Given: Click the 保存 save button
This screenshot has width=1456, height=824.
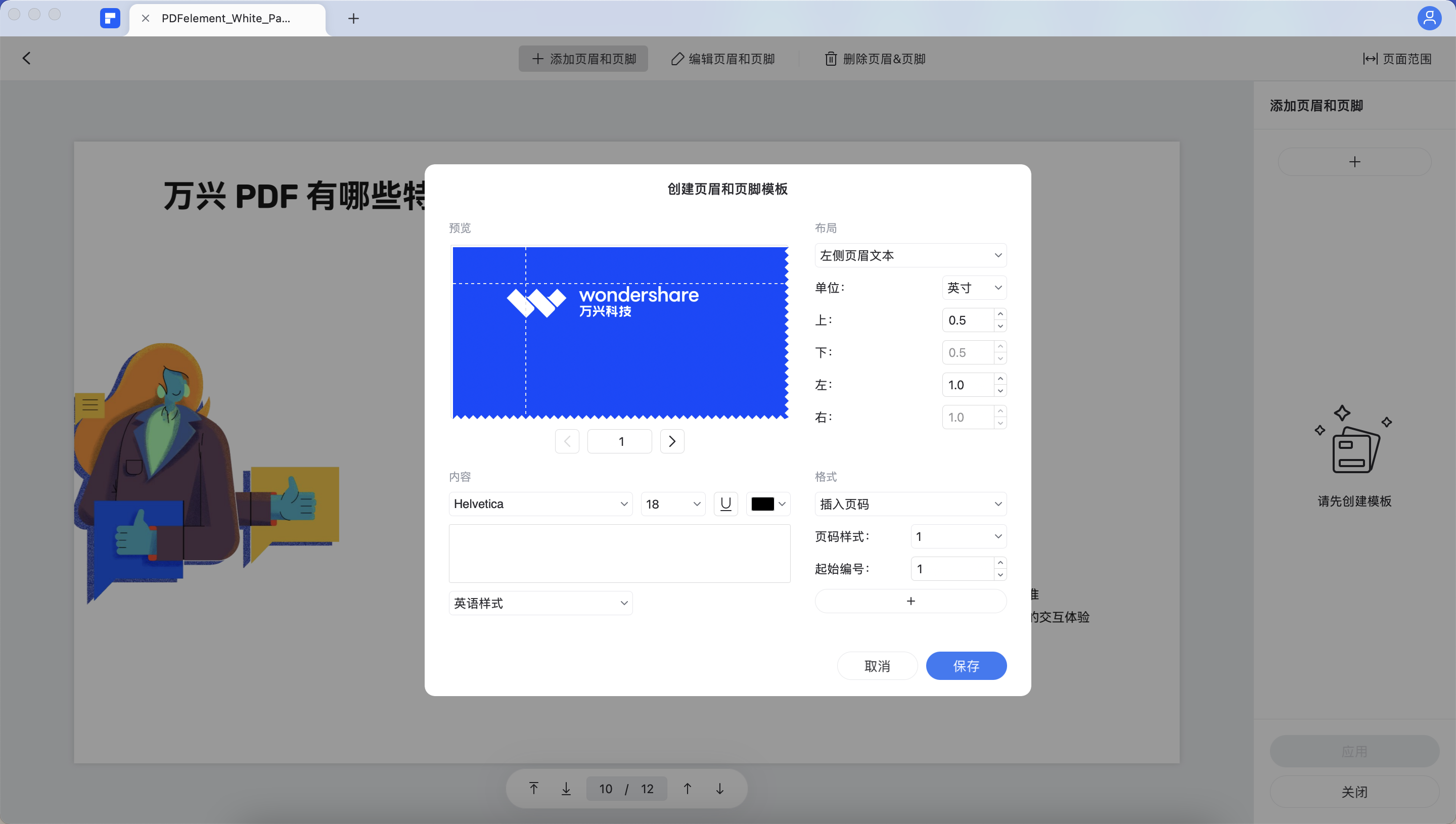Looking at the screenshot, I should pos(966,665).
